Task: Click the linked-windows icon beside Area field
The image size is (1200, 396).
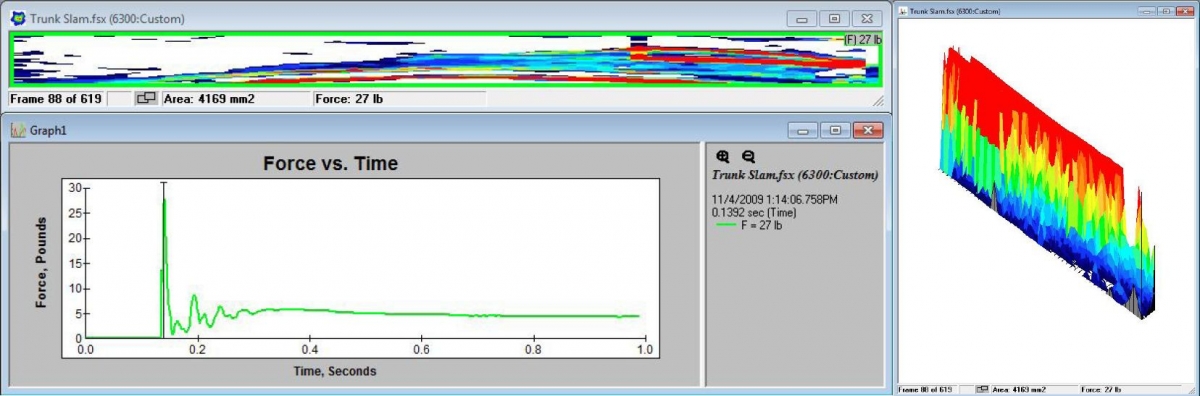Action: pyautogui.click(x=145, y=99)
